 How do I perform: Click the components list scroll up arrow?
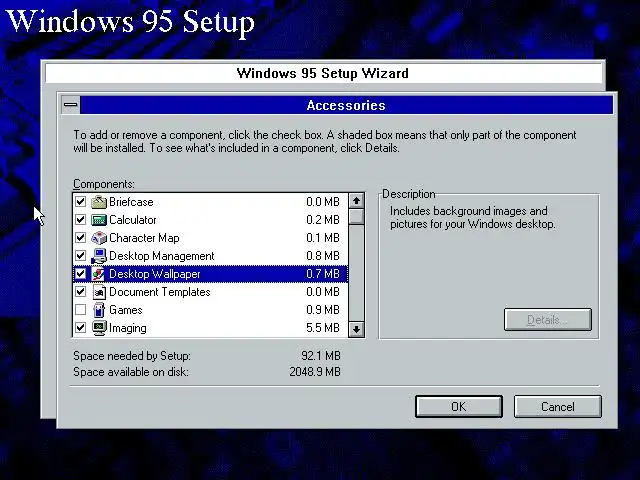tap(356, 201)
